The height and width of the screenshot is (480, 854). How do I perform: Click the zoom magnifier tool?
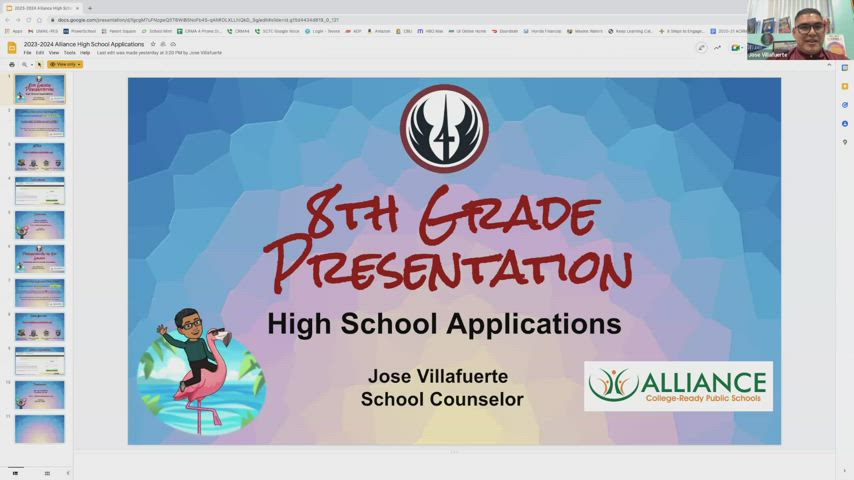(24, 64)
